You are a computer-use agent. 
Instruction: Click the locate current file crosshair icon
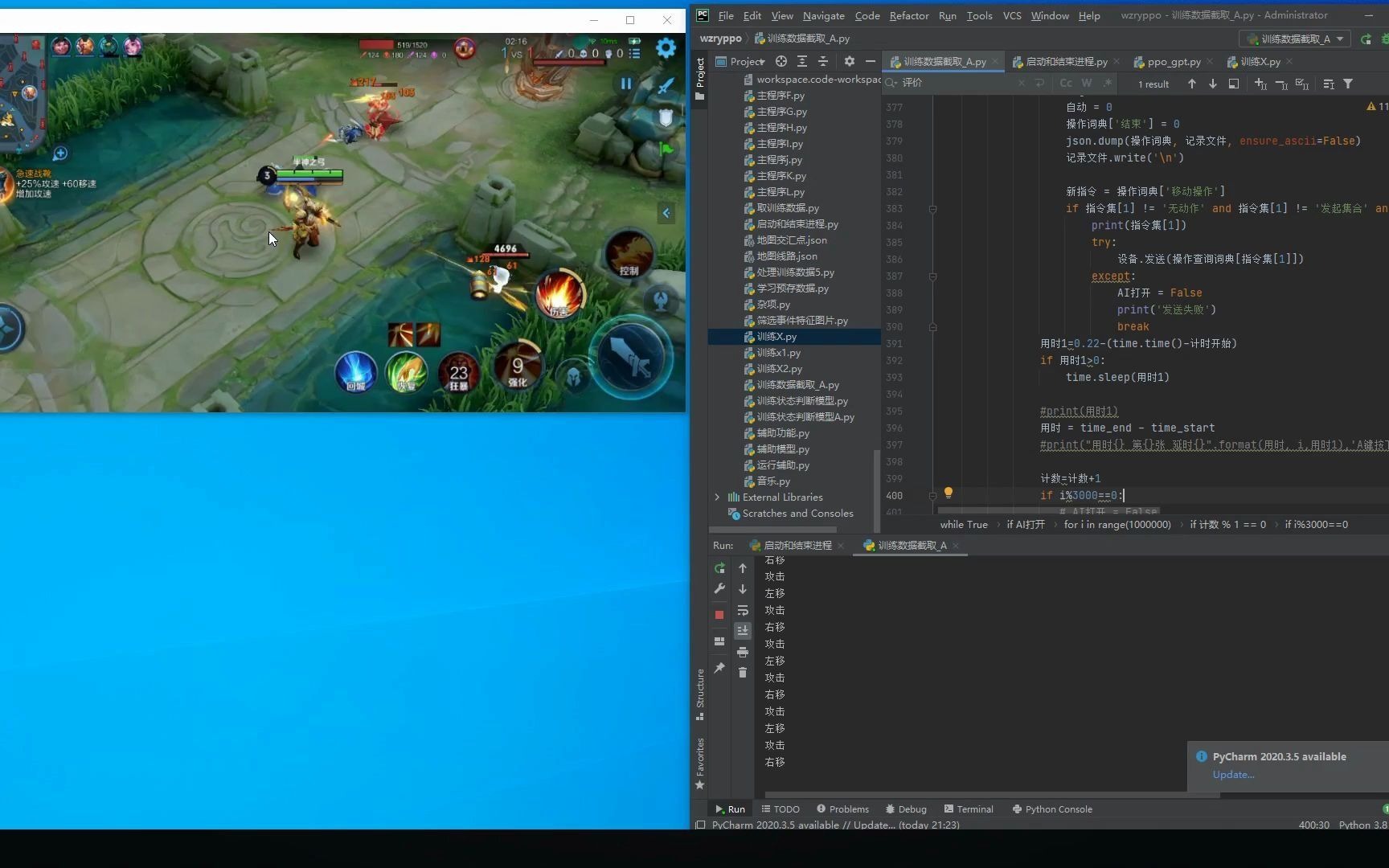[x=781, y=61]
